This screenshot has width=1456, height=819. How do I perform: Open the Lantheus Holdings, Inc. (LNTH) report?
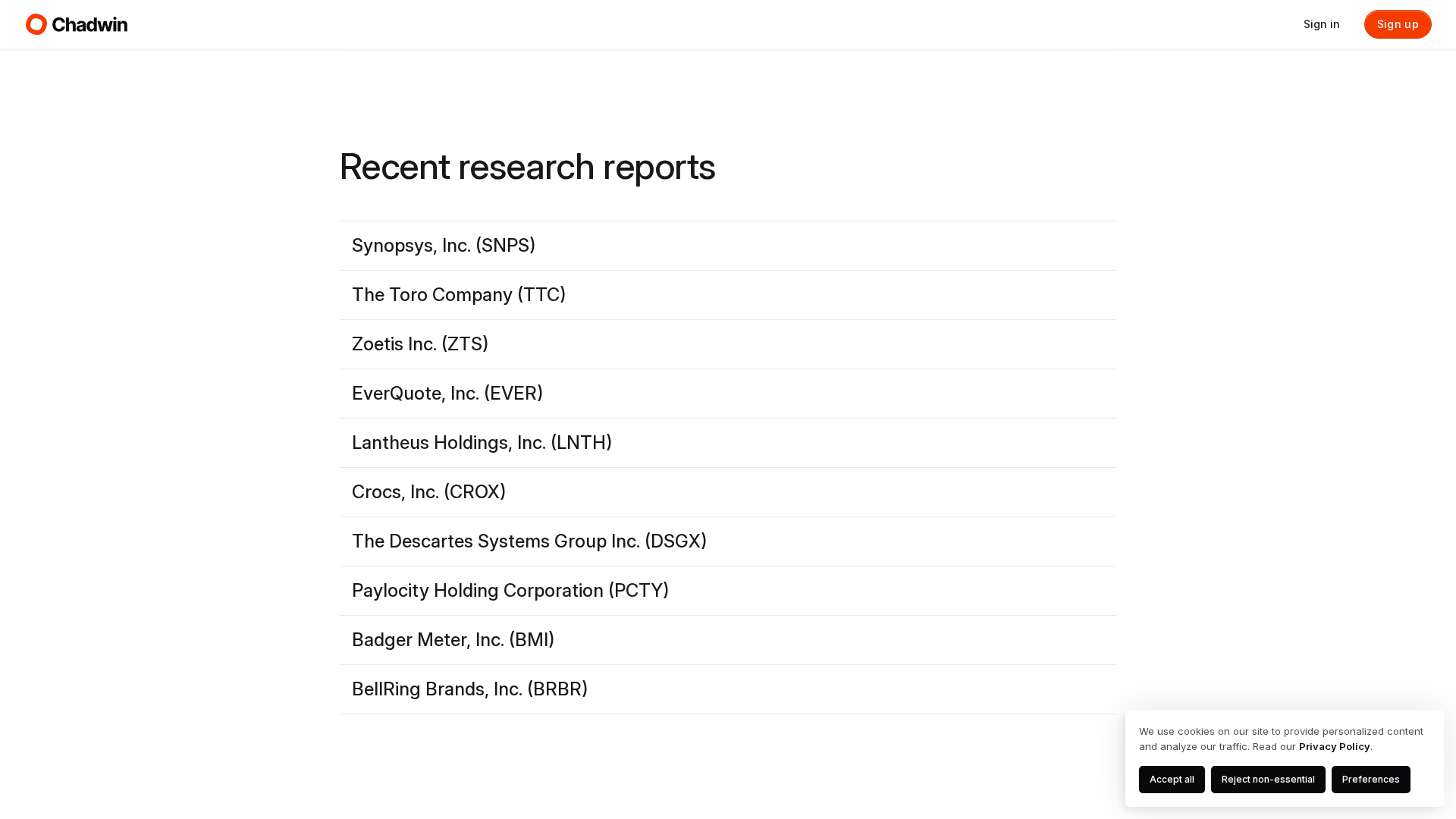482,443
